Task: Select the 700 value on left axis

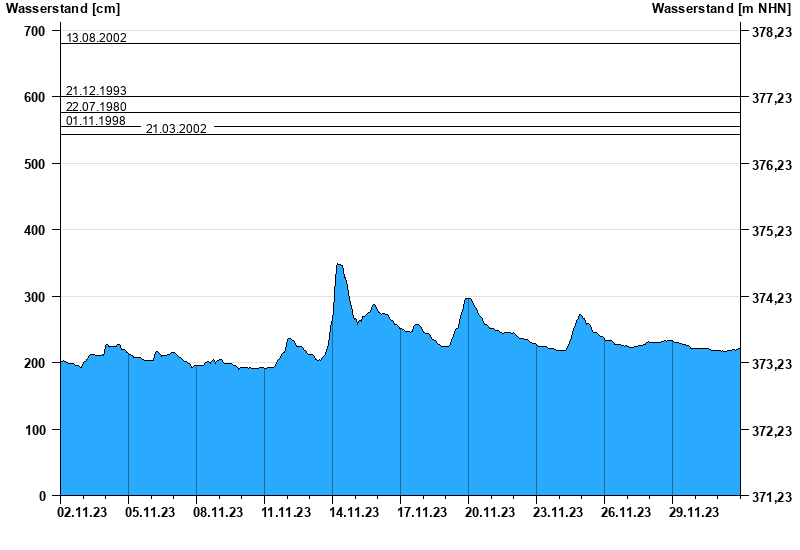Action: point(35,31)
